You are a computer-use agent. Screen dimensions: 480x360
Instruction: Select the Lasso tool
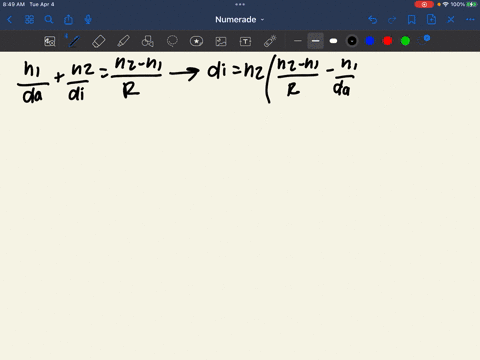tap(172, 41)
